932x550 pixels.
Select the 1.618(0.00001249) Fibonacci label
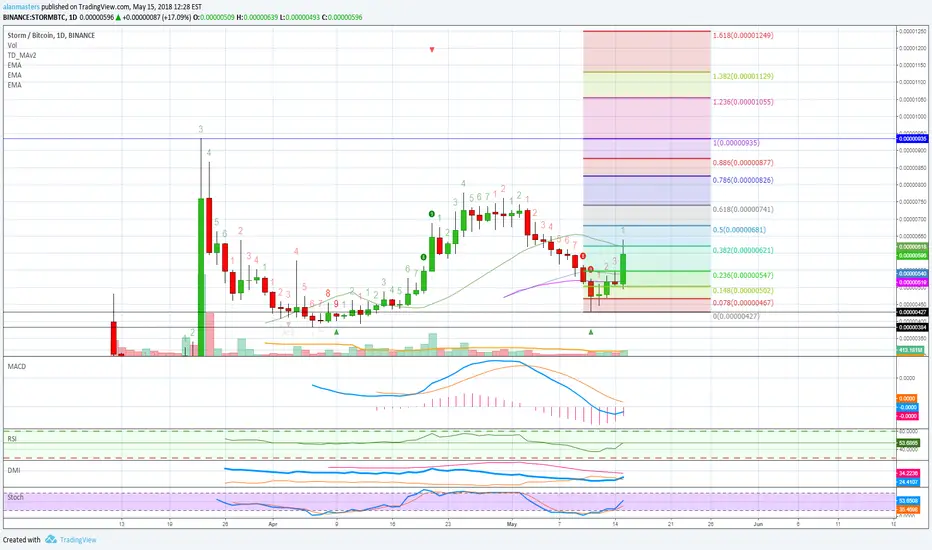click(x=743, y=35)
